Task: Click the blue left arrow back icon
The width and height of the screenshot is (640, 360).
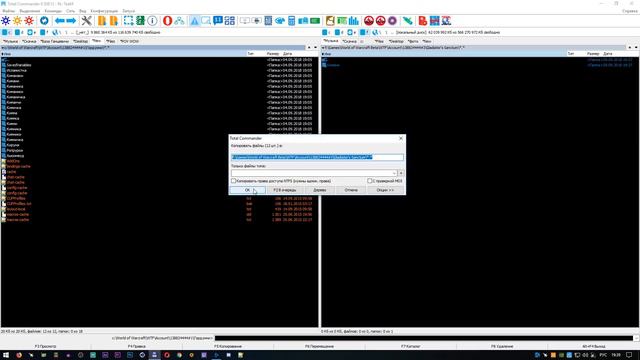Action: coord(60,20)
